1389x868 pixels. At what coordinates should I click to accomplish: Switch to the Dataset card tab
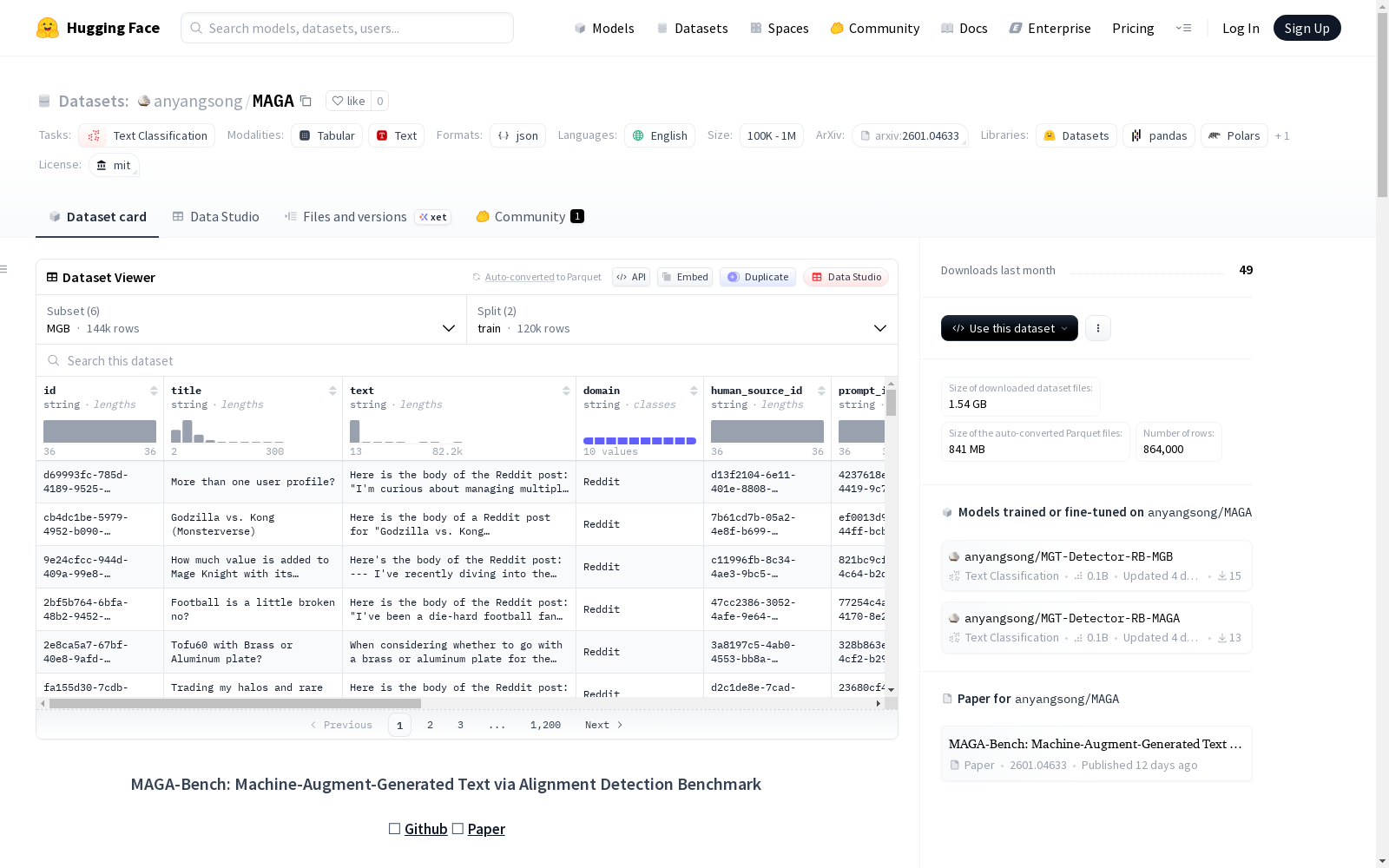(x=97, y=217)
